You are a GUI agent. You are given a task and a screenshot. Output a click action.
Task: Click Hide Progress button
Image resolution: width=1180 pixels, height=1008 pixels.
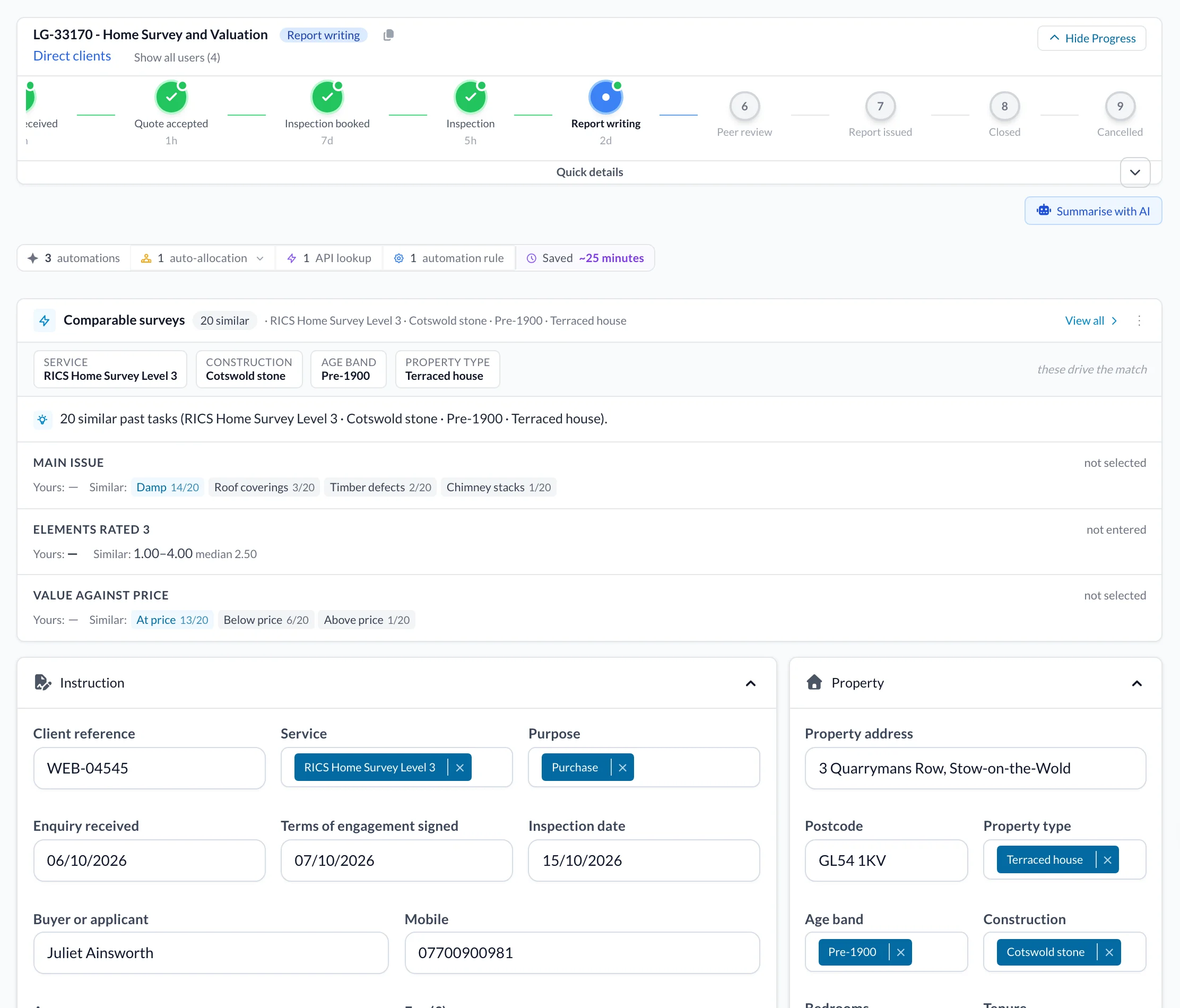[x=1092, y=38]
